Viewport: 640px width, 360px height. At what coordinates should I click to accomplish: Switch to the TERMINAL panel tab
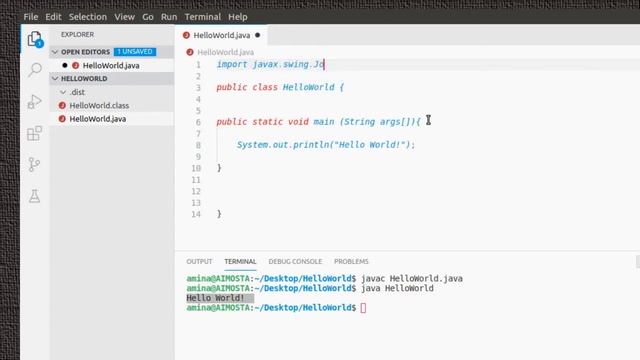click(240, 261)
